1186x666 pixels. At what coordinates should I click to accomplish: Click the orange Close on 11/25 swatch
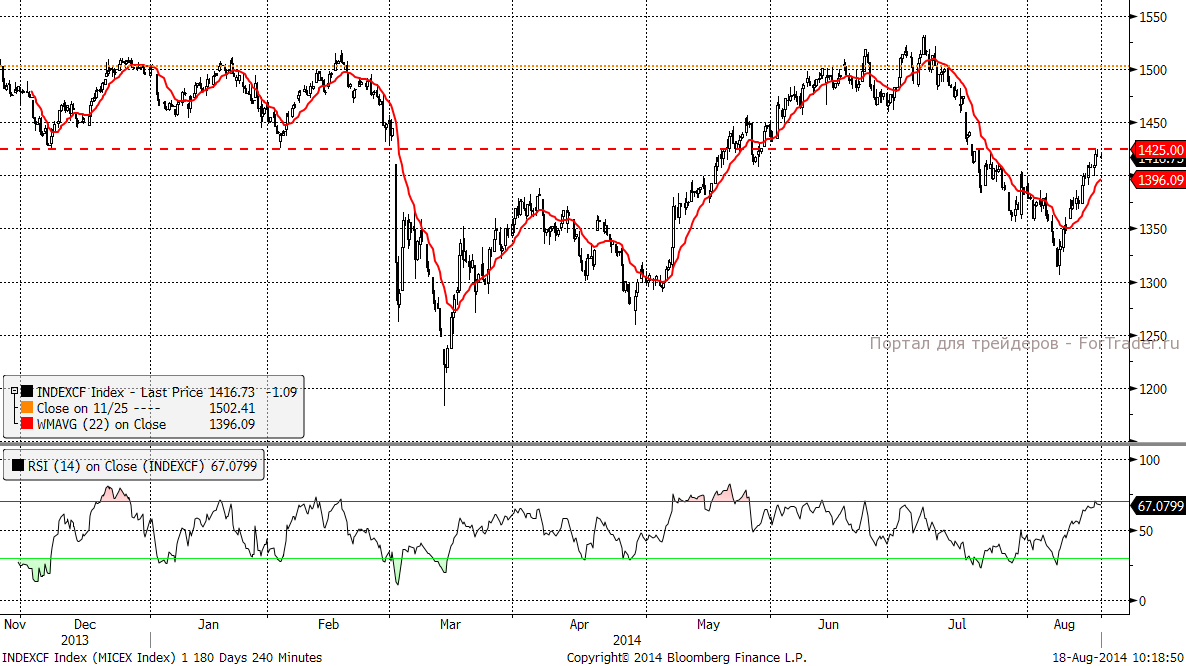pyautogui.click(x=27, y=408)
